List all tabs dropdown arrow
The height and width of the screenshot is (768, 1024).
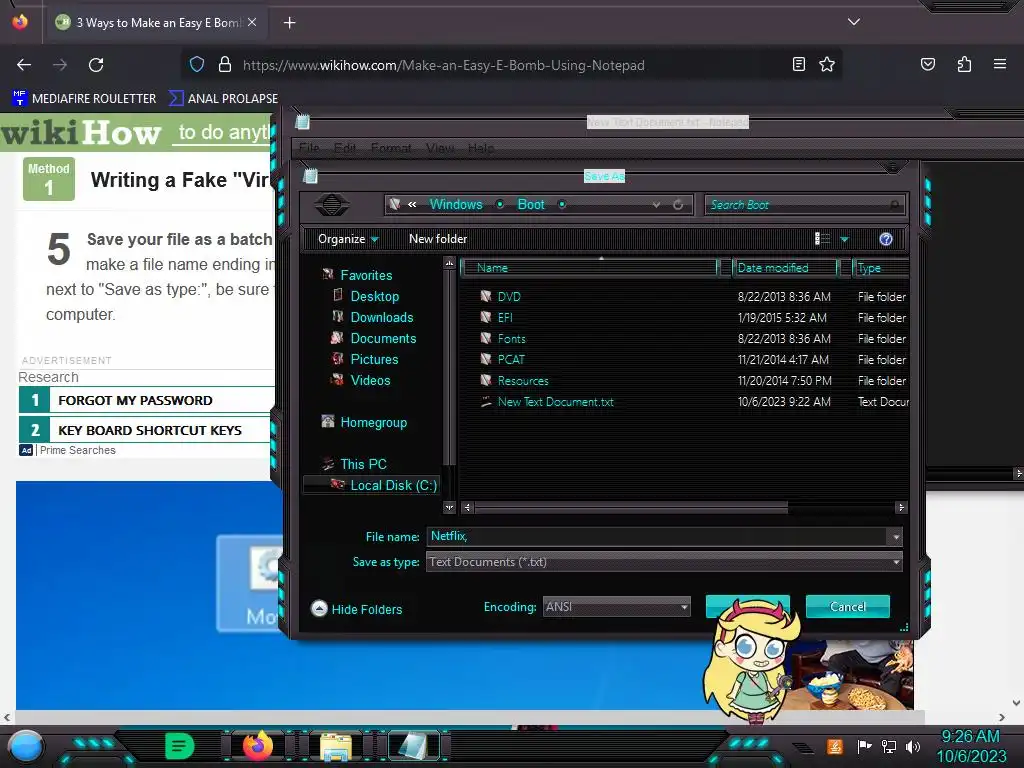(x=854, y=22)
